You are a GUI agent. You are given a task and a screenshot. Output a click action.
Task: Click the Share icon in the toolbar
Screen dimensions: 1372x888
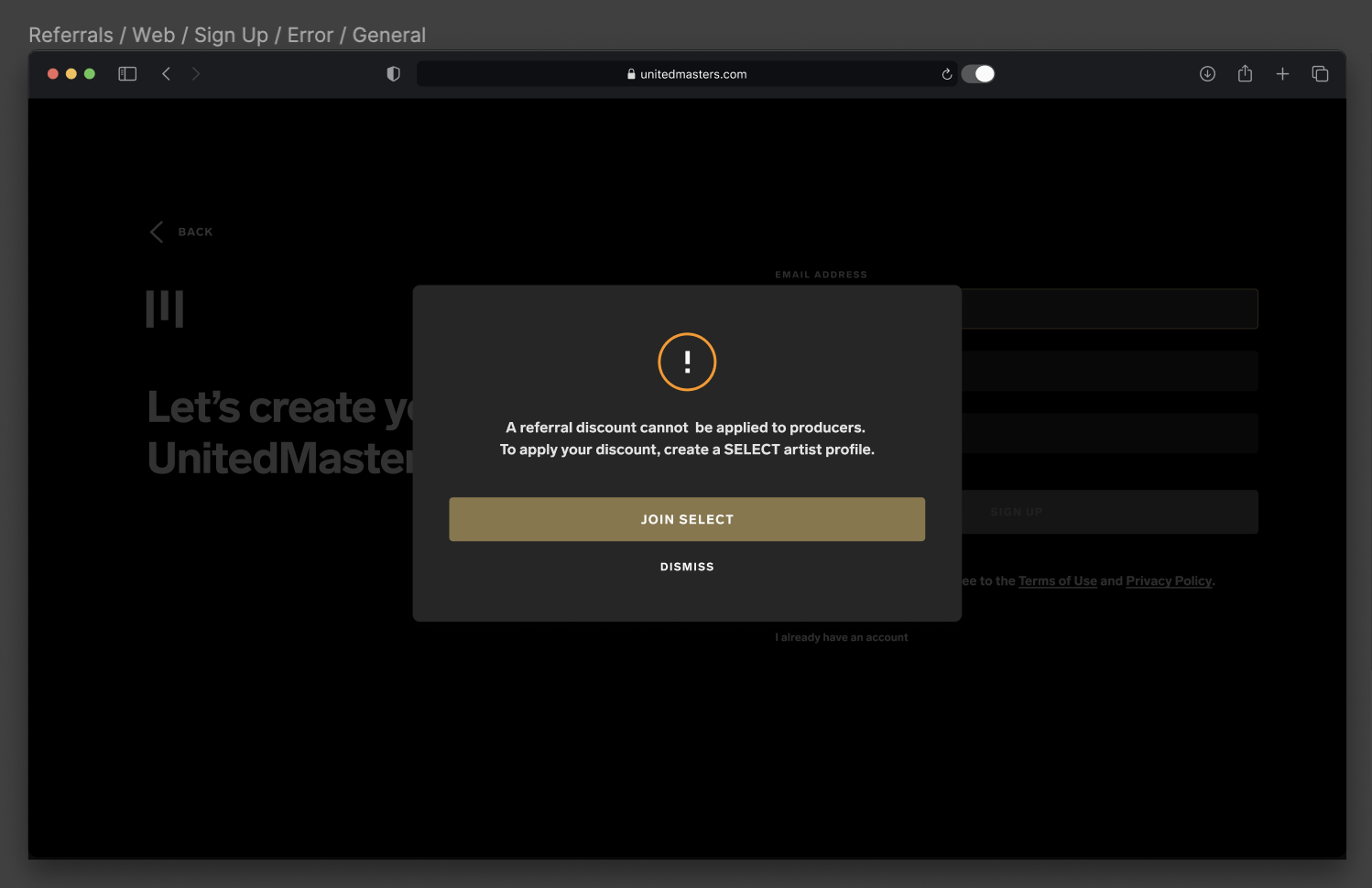[x=1245, y=73]
